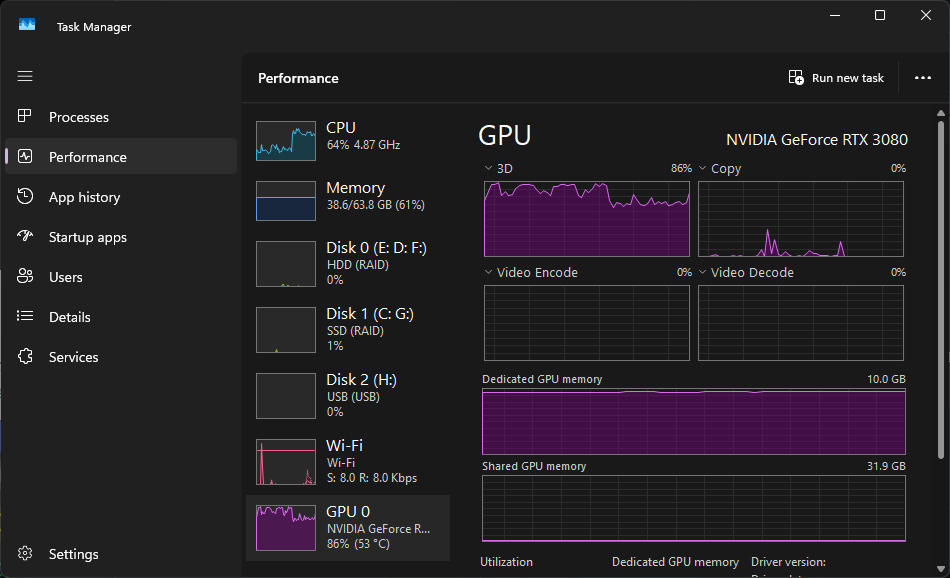
Task: Click the 10.0 GB dedicated memory value
Action: click(x=886, y=379)
